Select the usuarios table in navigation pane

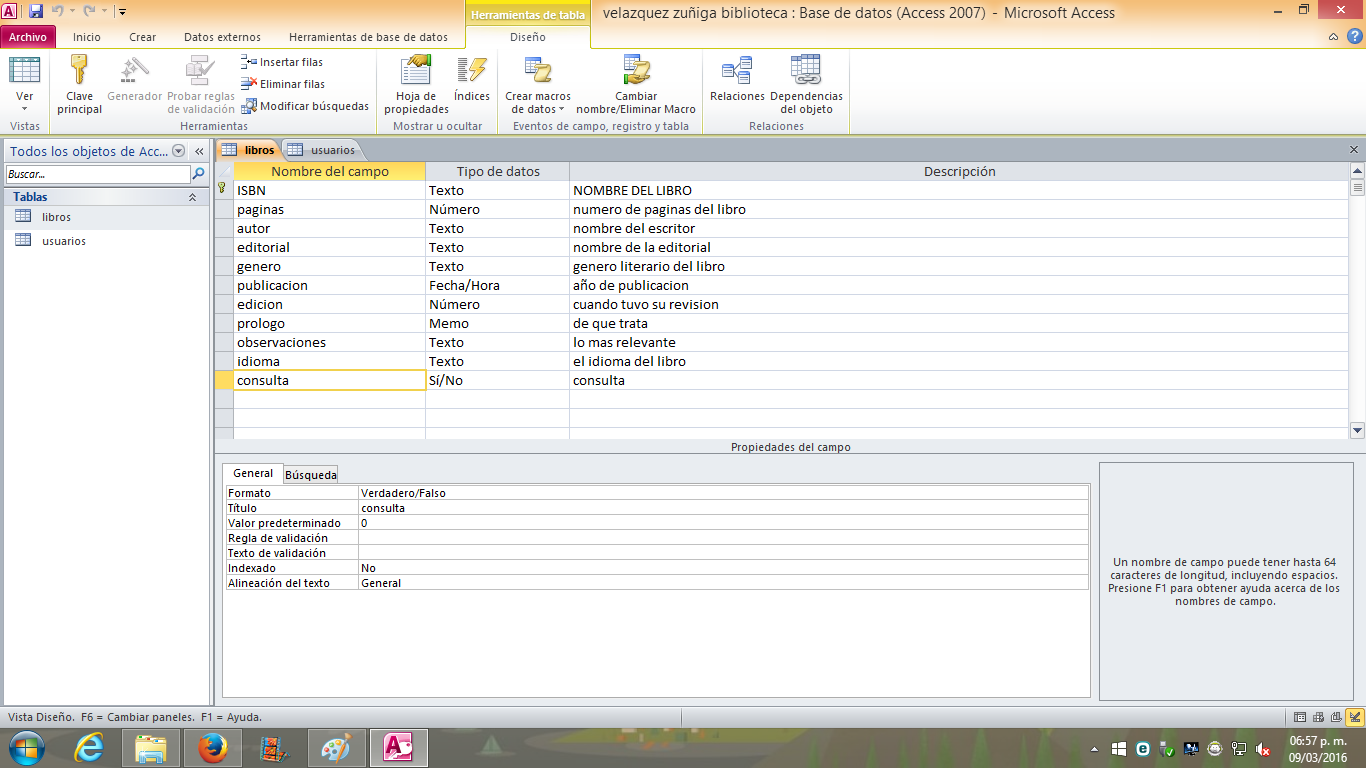click(64, 241)
